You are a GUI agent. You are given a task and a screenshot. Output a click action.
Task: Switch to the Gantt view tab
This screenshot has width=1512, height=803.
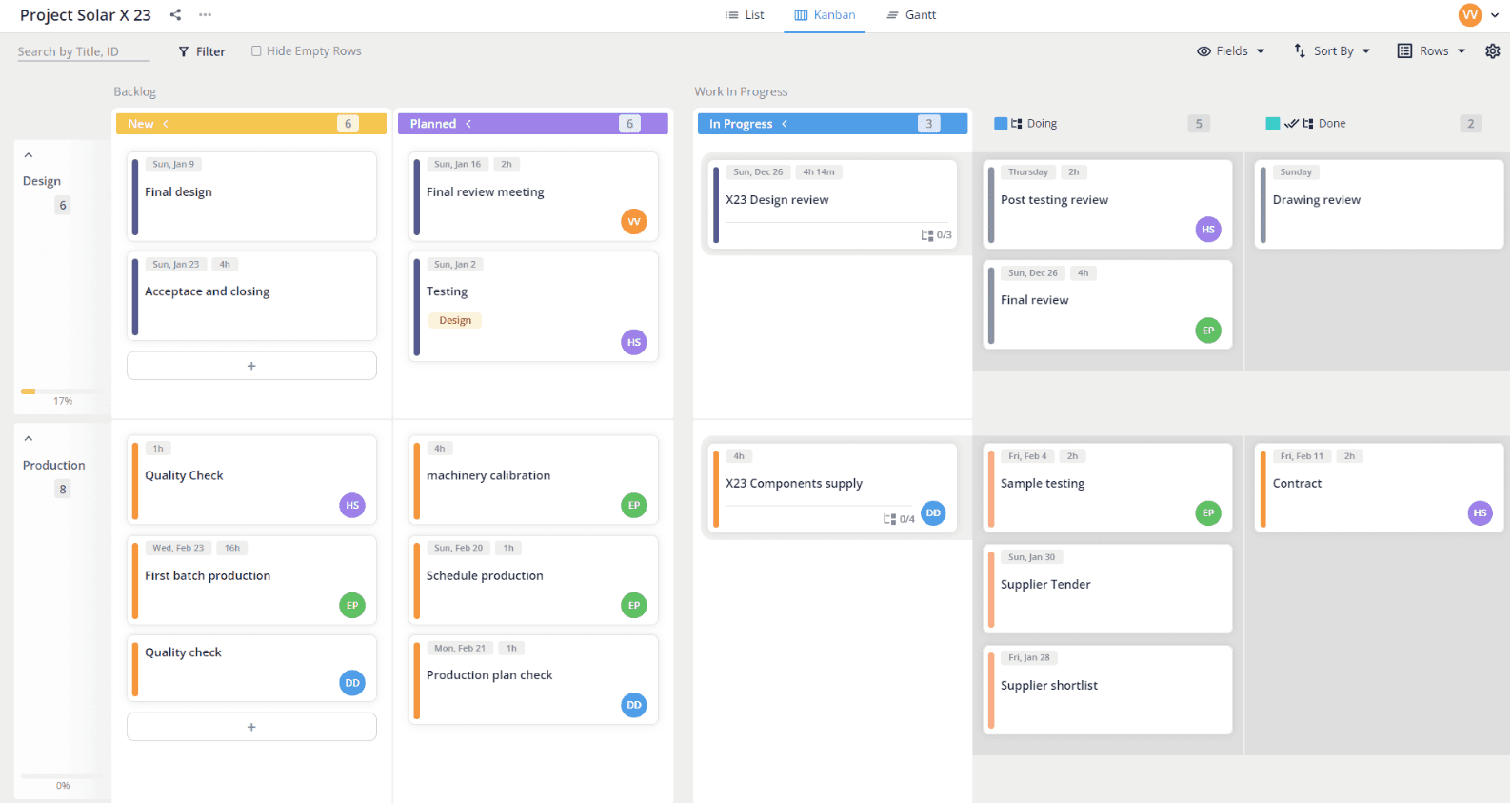pyautogui.click(x=911, y=15)
